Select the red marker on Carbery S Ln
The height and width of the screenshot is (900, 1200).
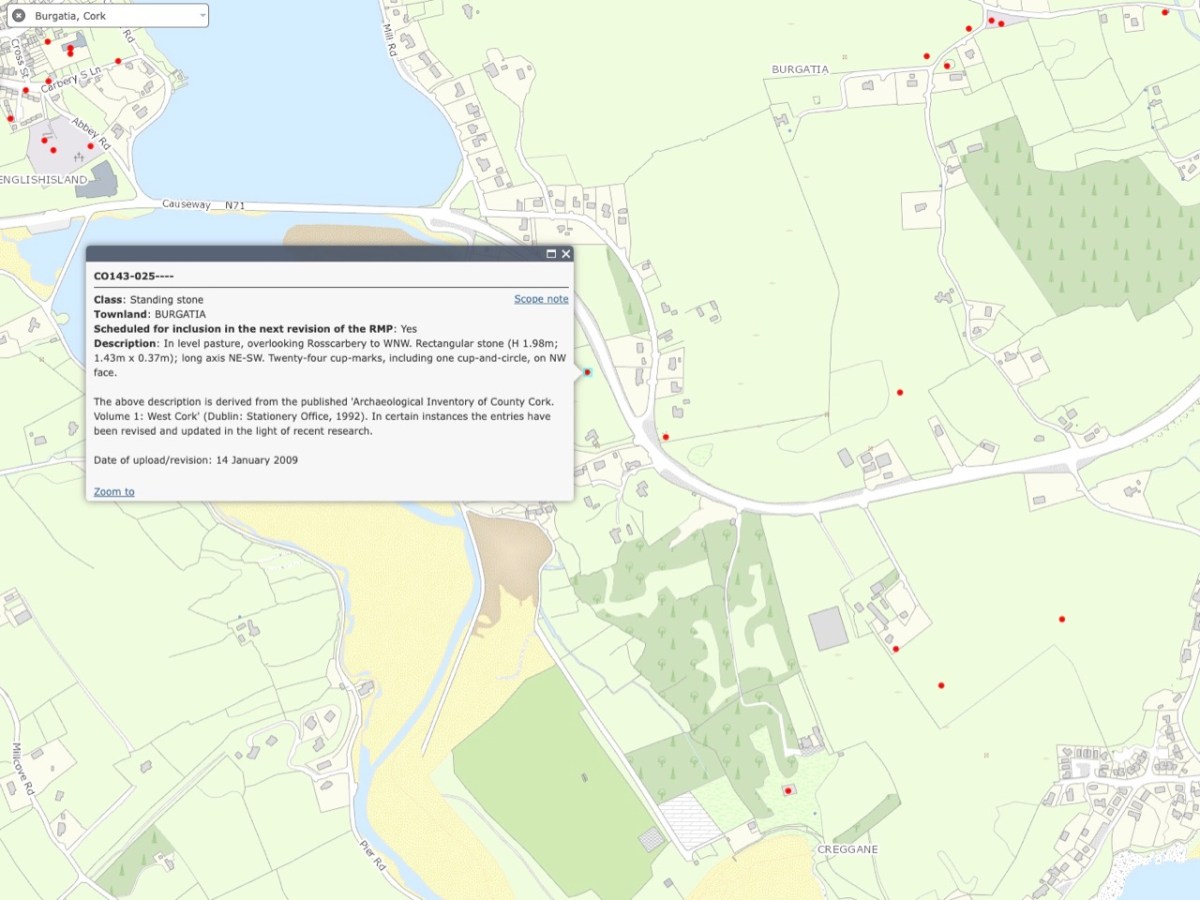pos(48,81)
